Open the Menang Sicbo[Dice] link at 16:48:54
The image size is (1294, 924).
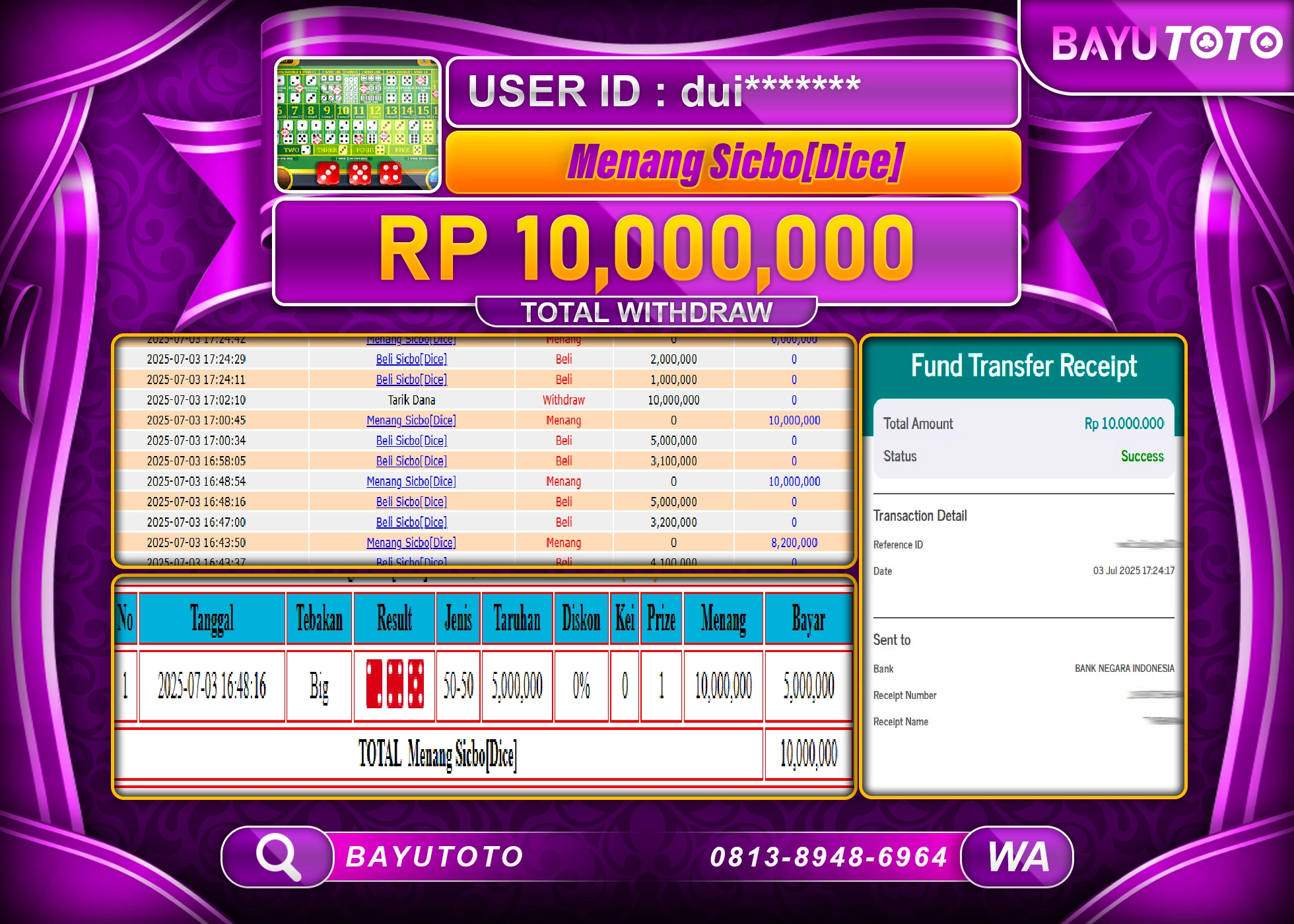tap(411, 481)
